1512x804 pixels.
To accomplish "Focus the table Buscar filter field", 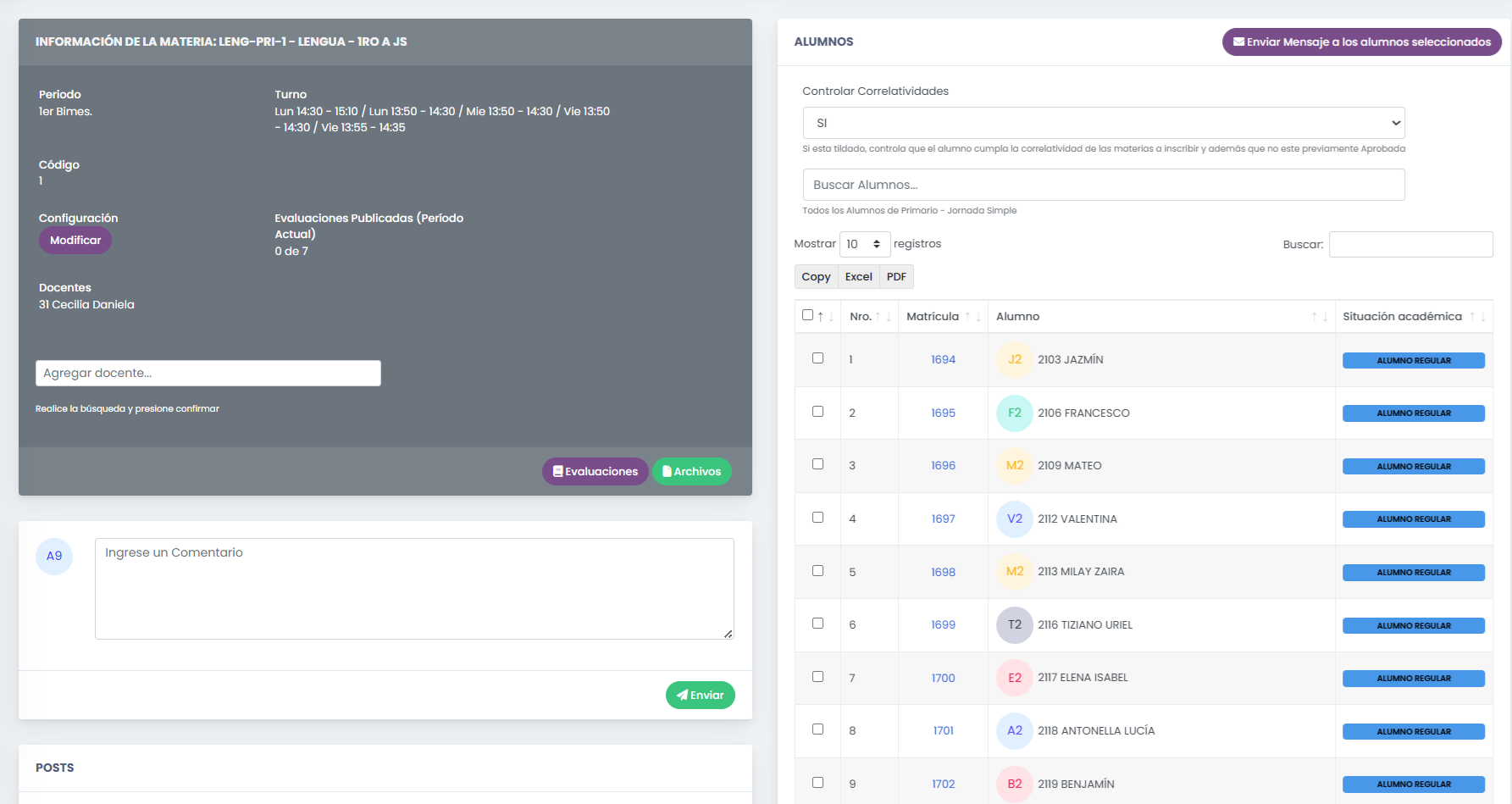I will pos(1410,245).
